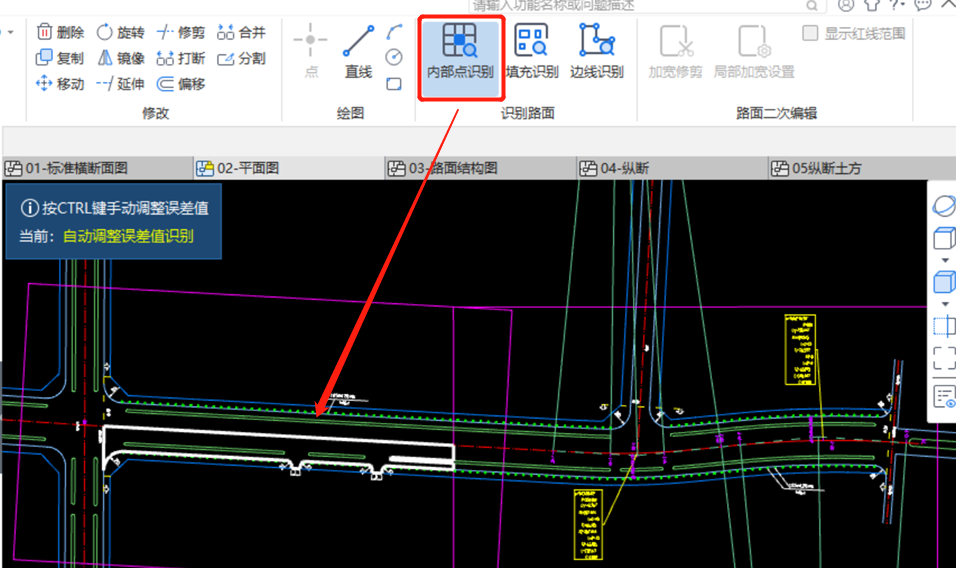Switch to the 05纵断土方 tab
Viewport: 956px width, 568px height.
861,168
